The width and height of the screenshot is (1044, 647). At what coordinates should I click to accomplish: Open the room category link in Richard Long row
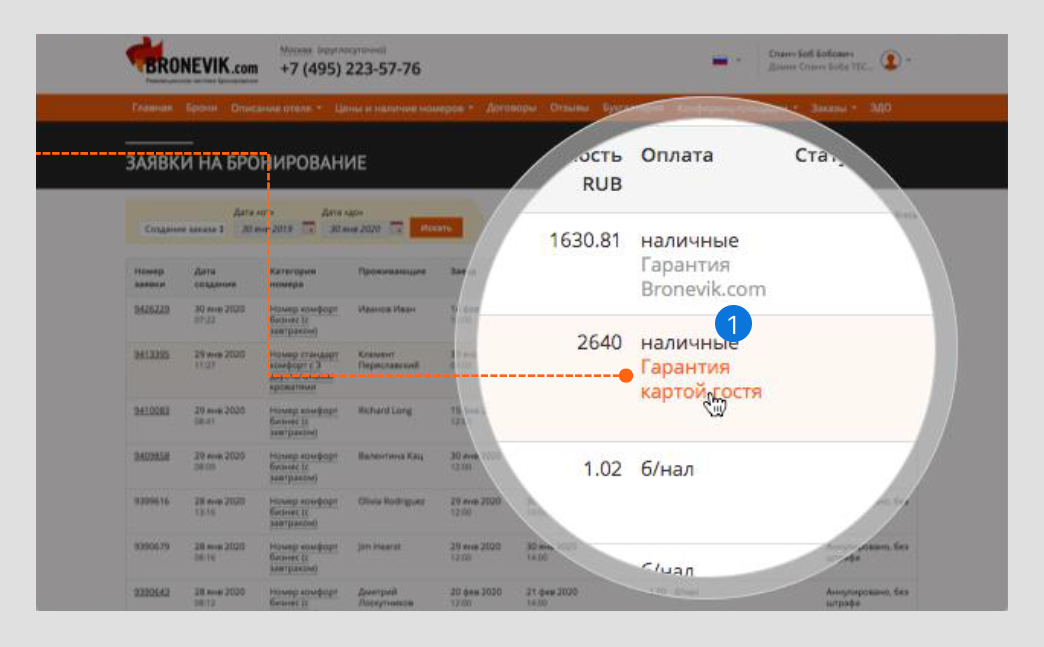click(x=304, y=421)
